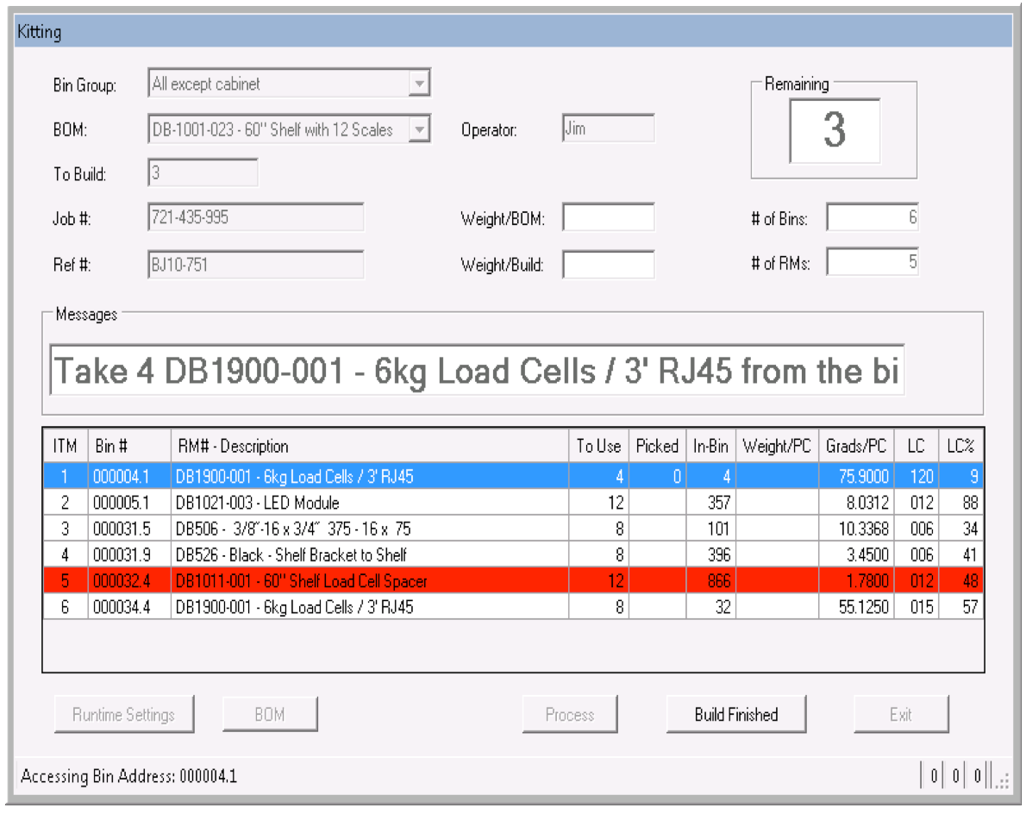This screenshot has height=814, width=1026.
Task: Click the Messages text box
Action: 477,370
